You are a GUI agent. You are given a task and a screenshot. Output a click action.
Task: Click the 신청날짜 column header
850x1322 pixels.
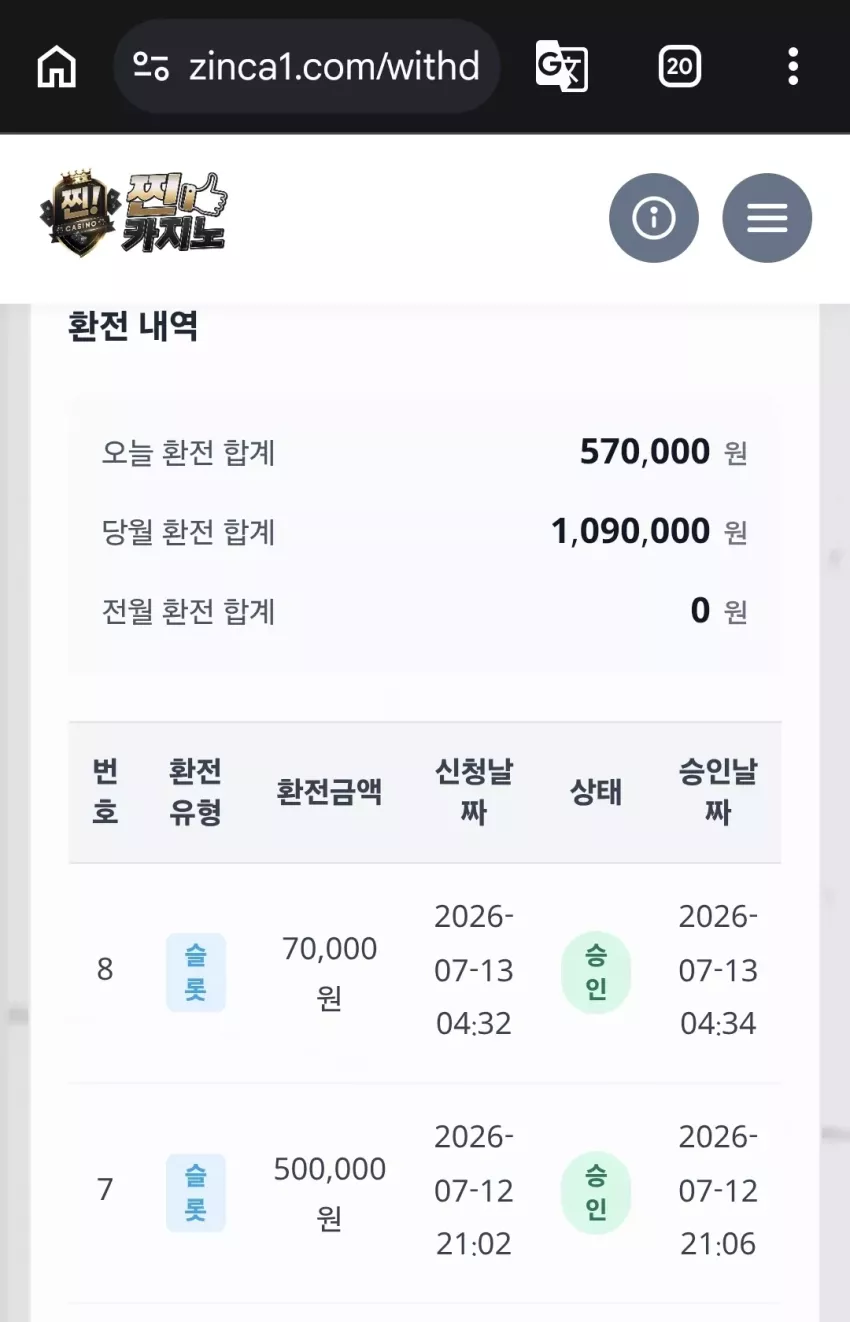pyautogui.click(x=474, y=792)
